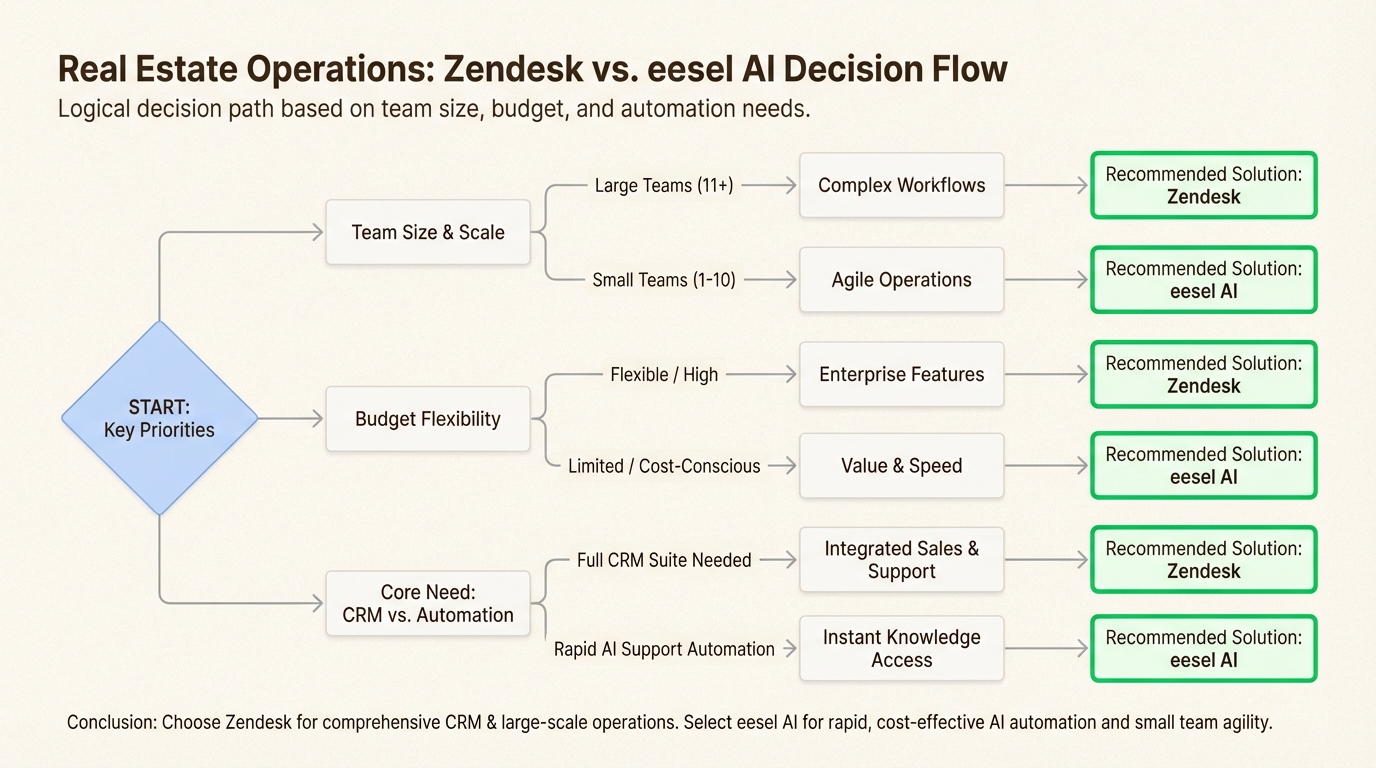Screen dimensions: 1376x768
Task: Select the Full CRM Suite Needed label
Action: pos(664,560)
